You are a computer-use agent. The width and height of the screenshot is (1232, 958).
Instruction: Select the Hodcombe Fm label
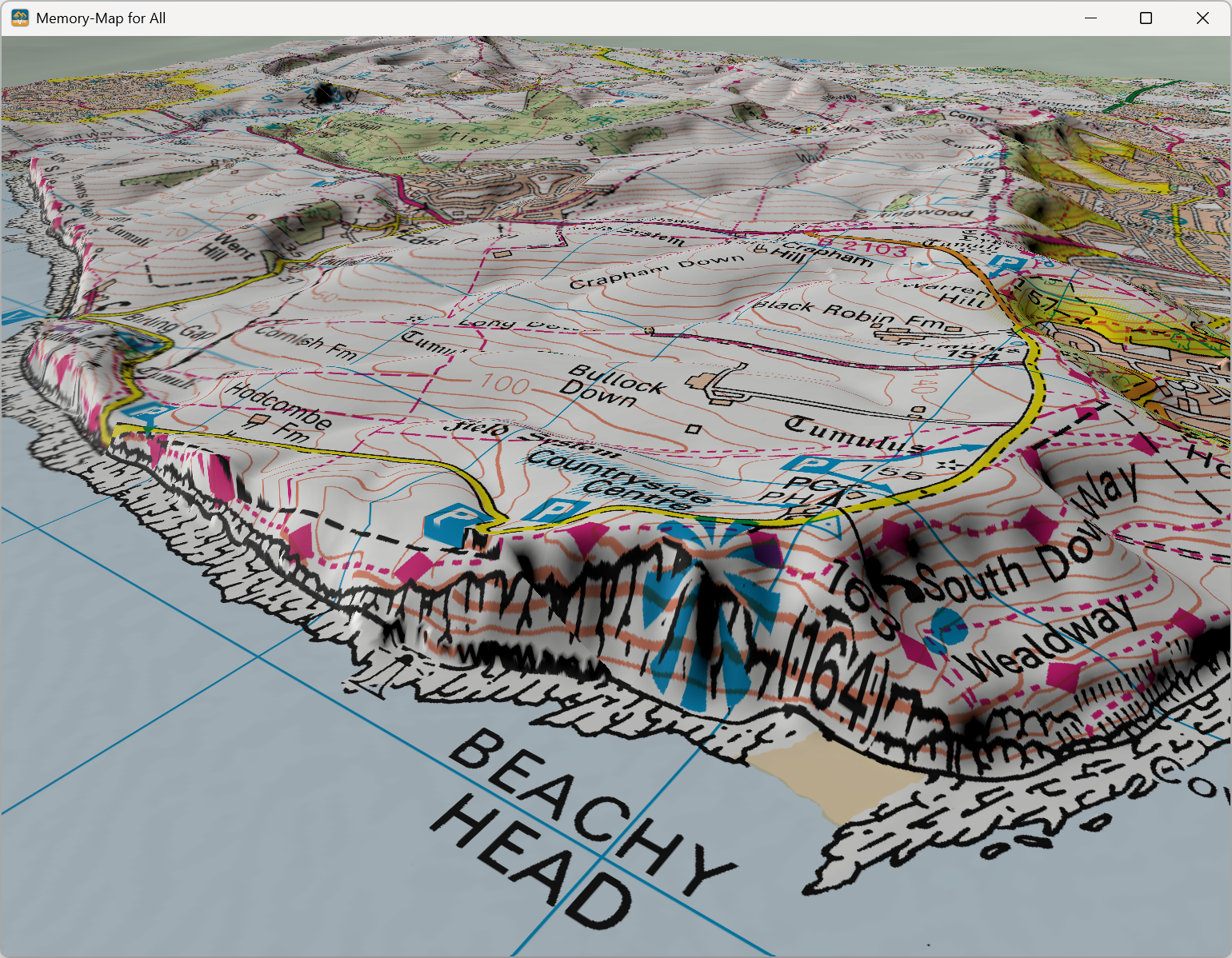click(x=280, y=413)
